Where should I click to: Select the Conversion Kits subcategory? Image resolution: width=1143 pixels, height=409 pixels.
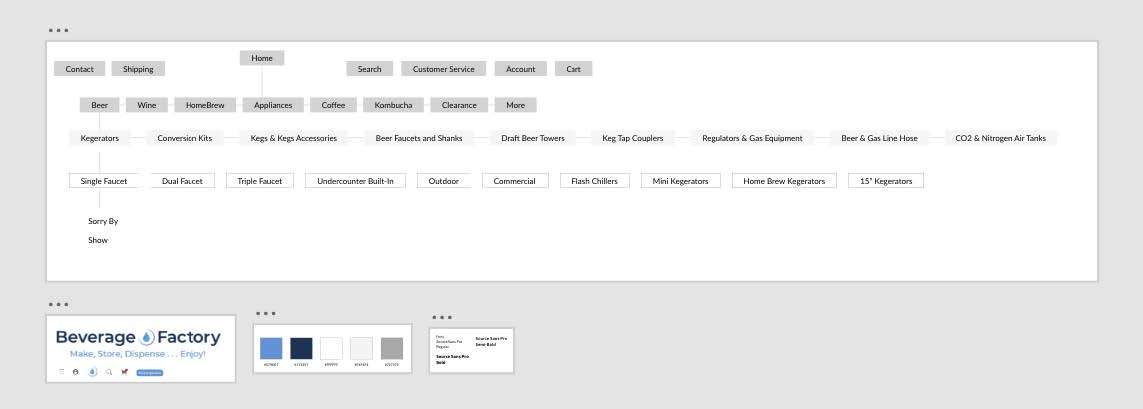pyautogui.click(x=184, y=138)
